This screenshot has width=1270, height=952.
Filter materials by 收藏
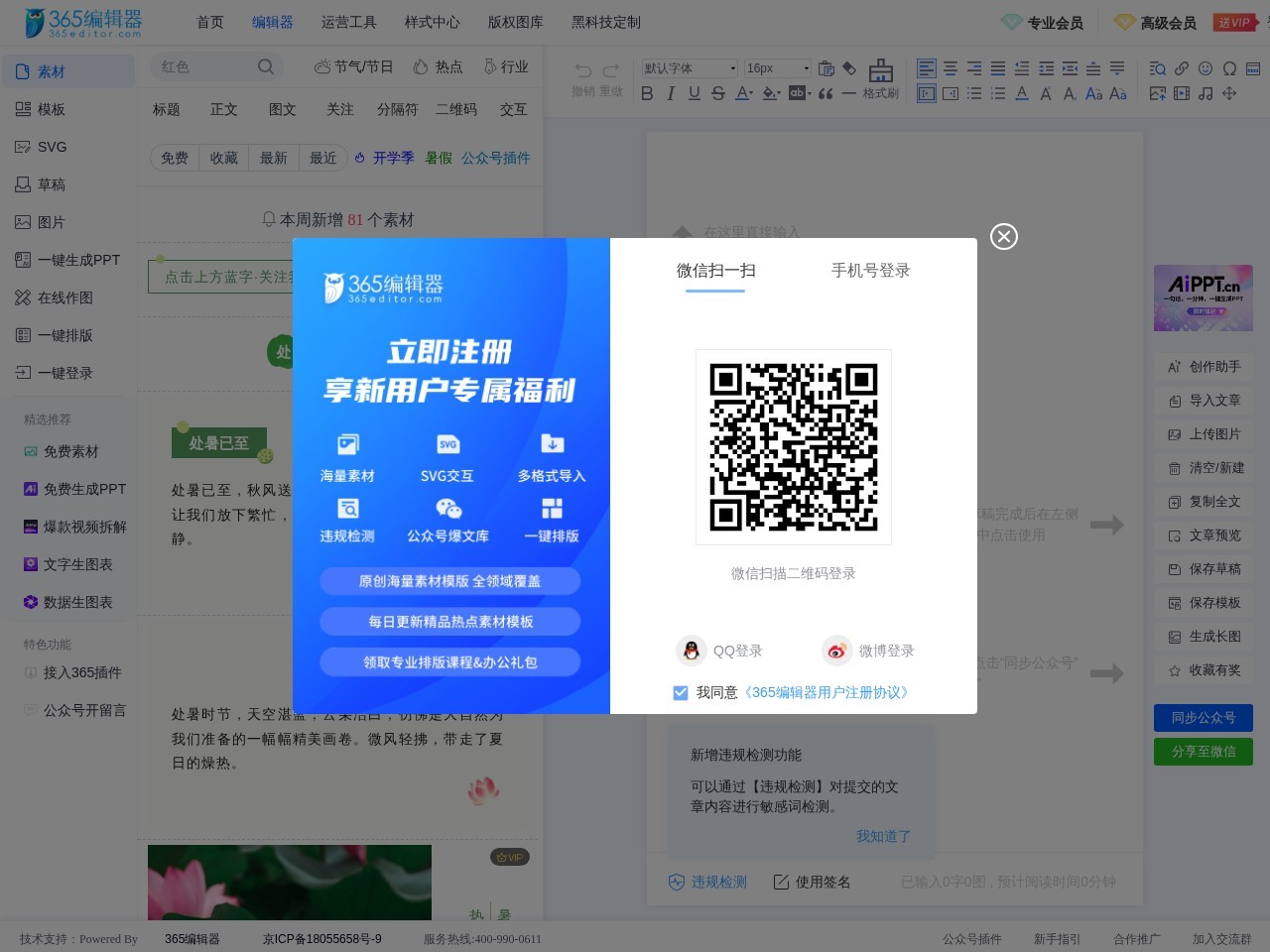224,158
